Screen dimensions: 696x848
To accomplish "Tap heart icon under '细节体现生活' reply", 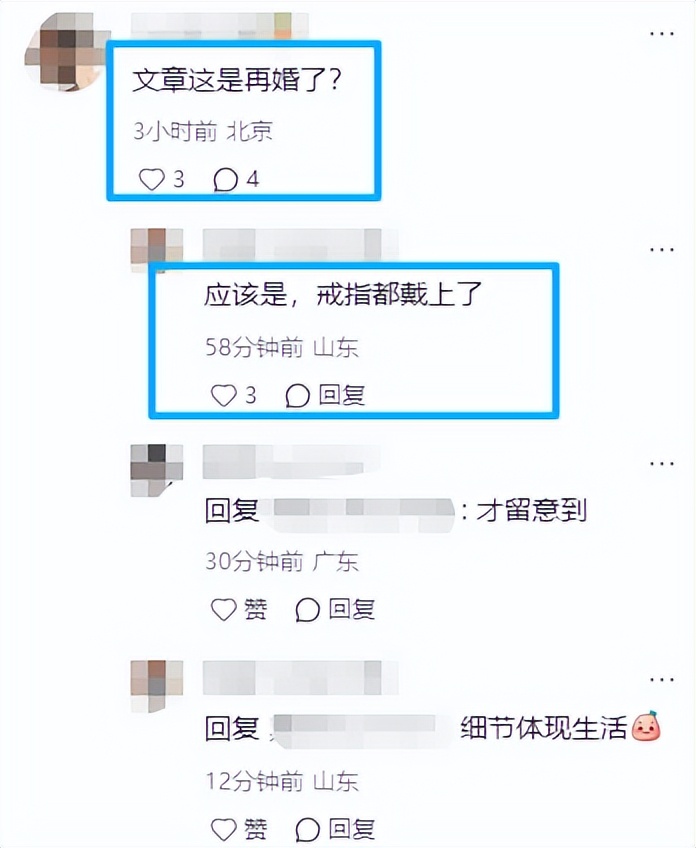I will click(x=223, y=829).
